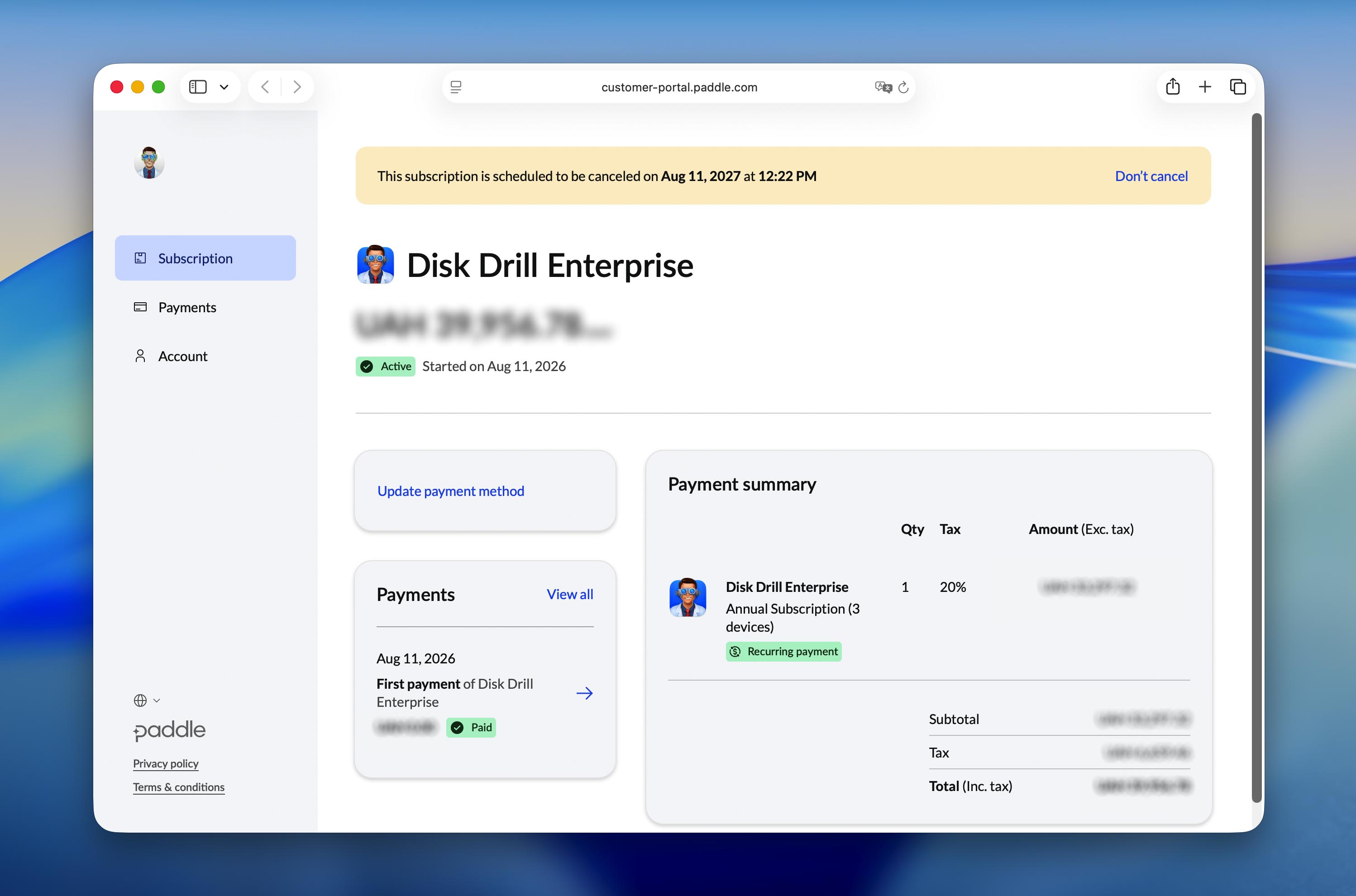1356x896 pixels.
Task: Click the address bar showing customer-portal.paddle.com
Action: [x=679, y=87]
